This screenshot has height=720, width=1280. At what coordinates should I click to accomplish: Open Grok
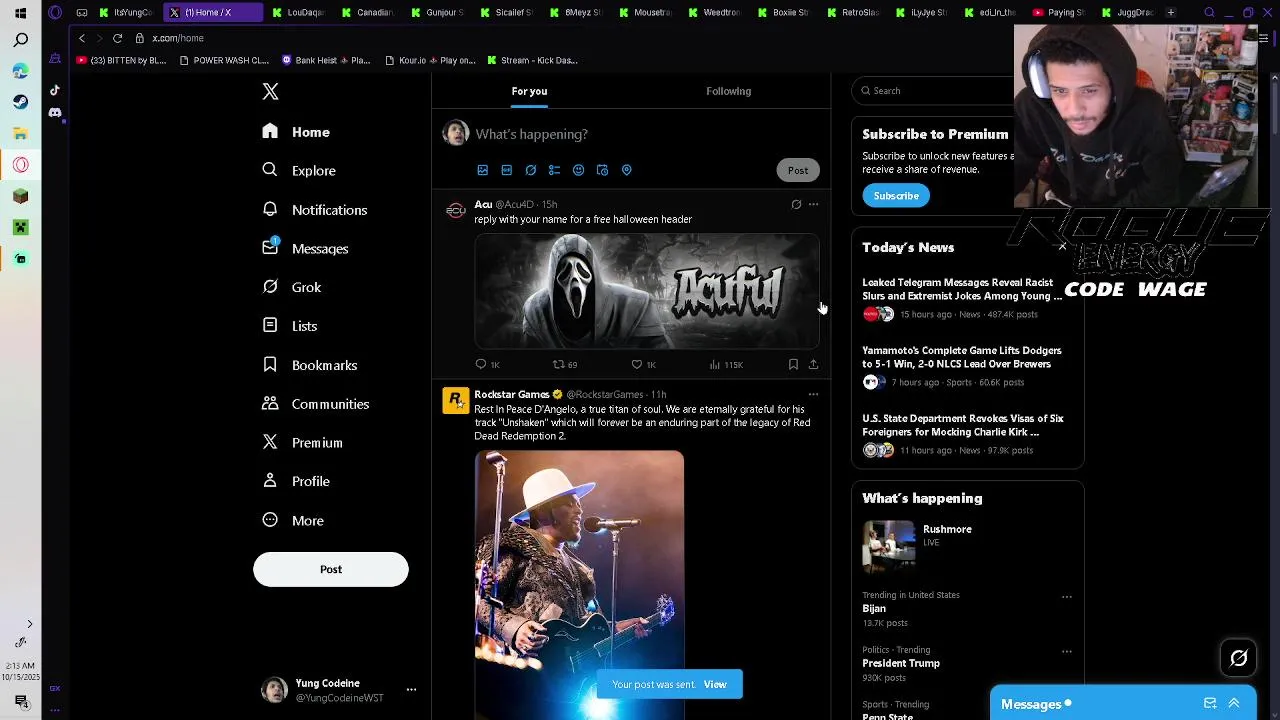point(291,287)
